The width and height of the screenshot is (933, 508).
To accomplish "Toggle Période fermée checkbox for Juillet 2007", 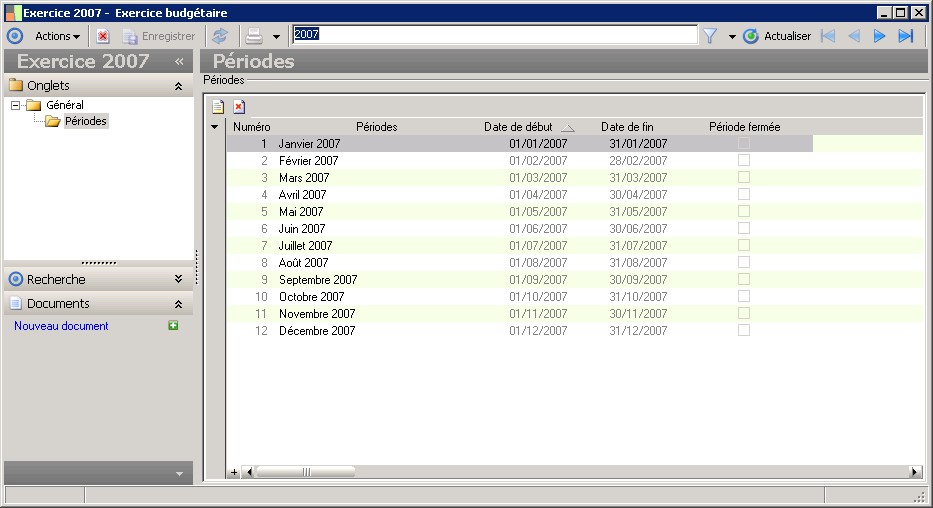I will [744, 245].
